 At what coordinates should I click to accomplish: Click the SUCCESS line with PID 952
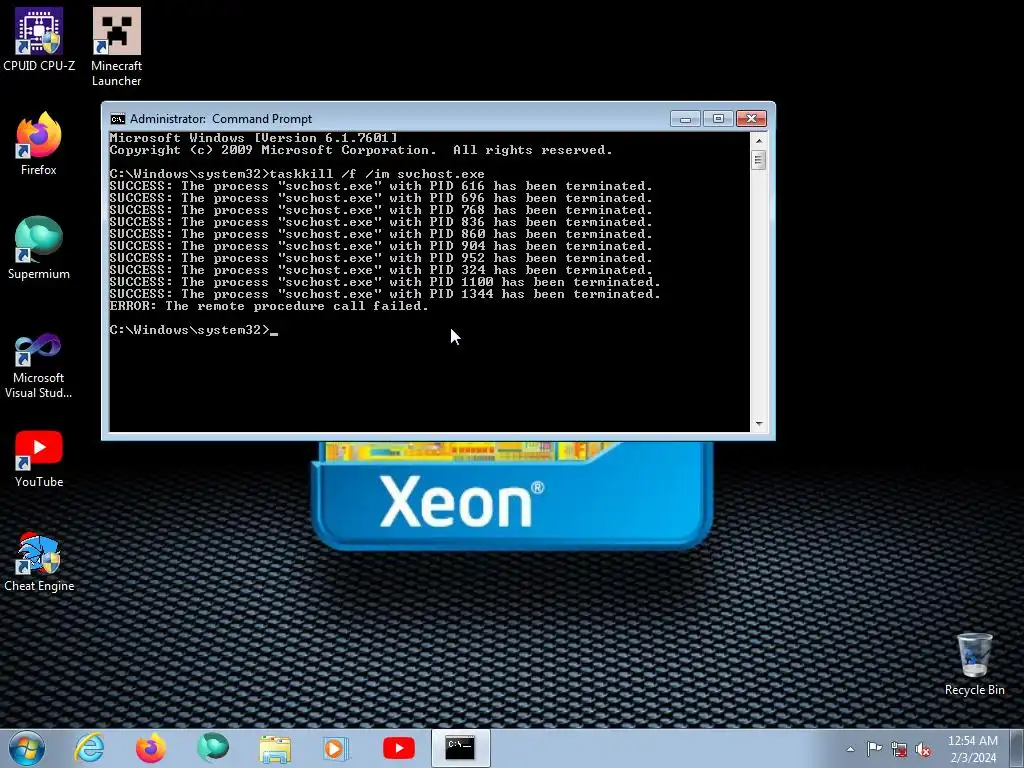381,258
